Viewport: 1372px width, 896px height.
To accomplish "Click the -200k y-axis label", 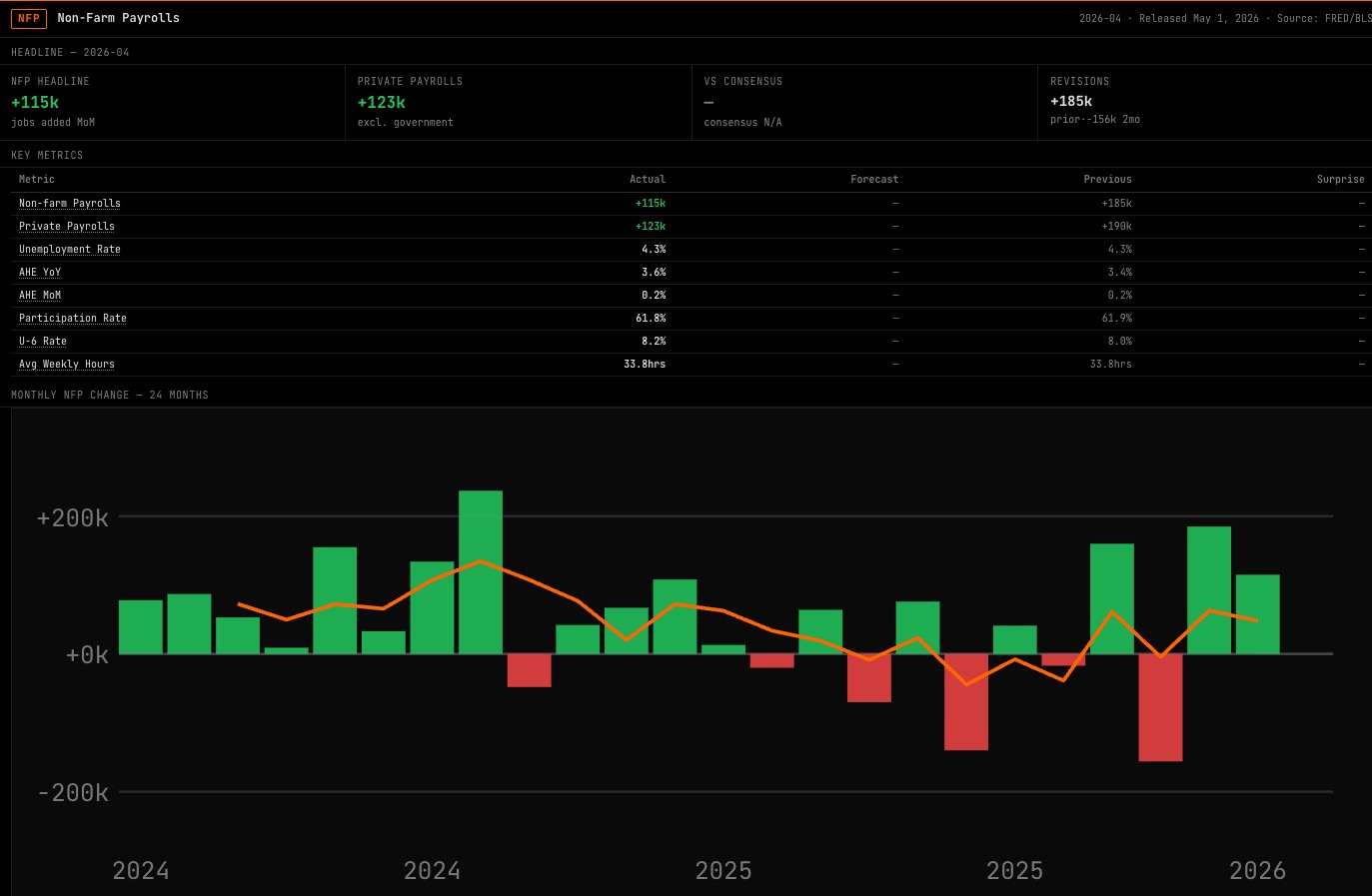I will [73, 792].
